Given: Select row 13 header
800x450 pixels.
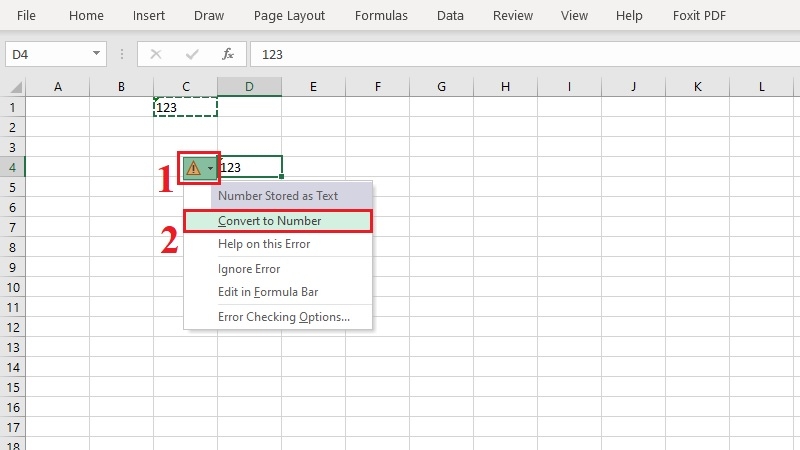Looking at the screenshot, I should (13, 347).
